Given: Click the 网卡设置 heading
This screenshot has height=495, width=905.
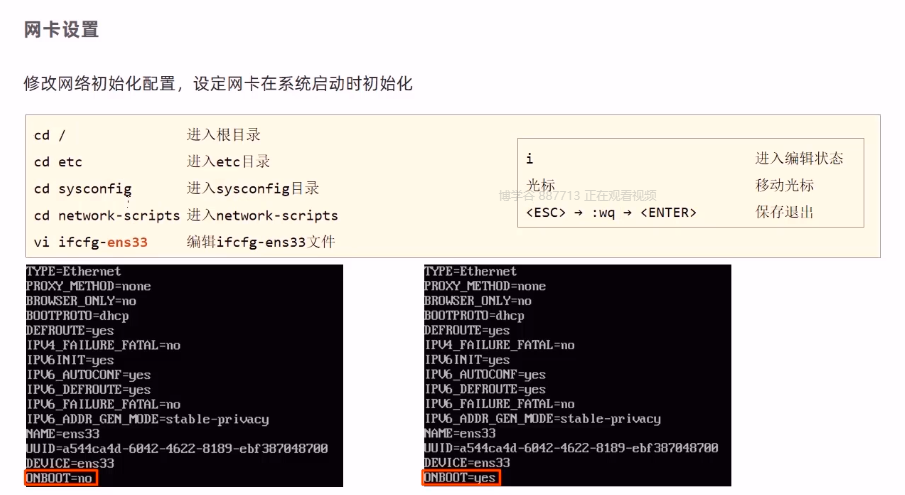Looking at the screenshot, I should point(61,29).
